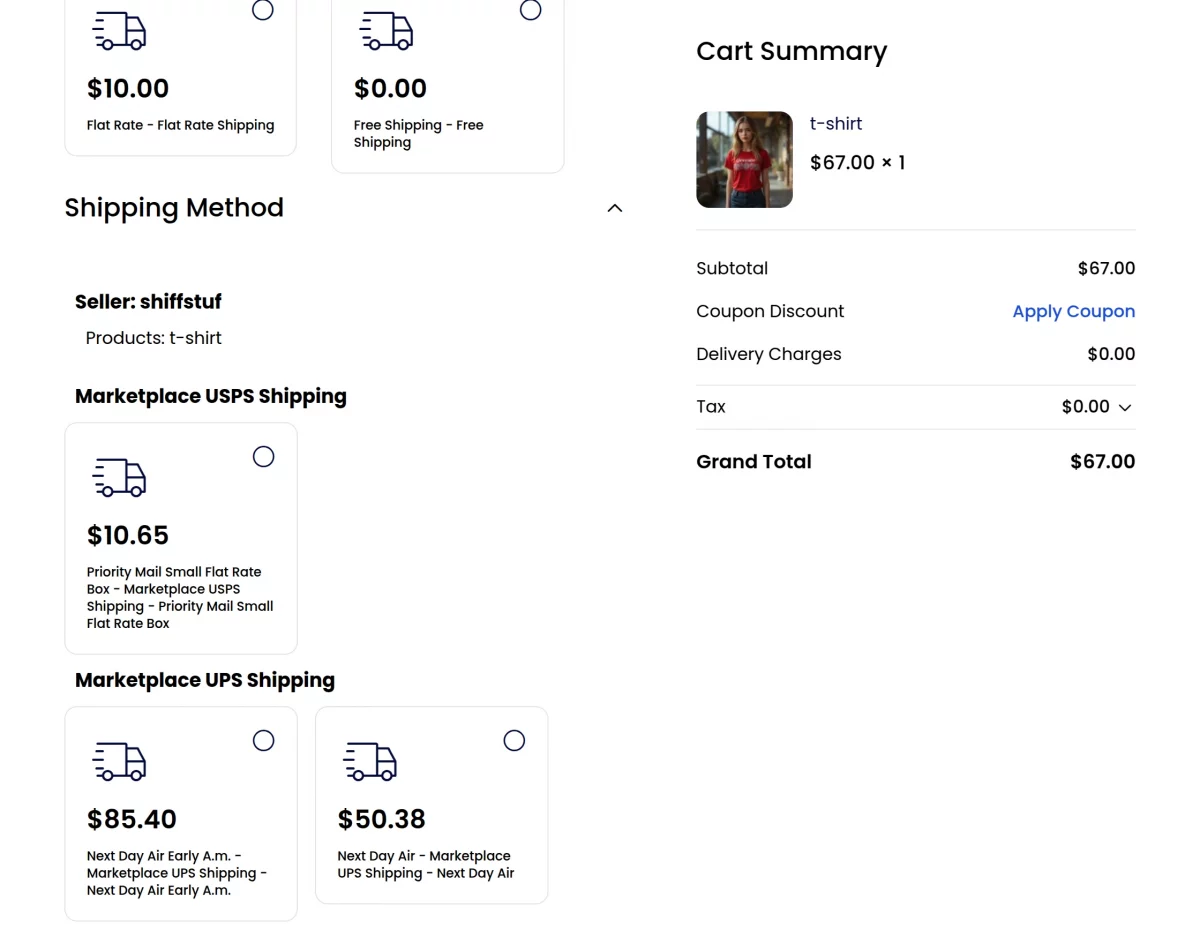
Task: Expand the Tax breakdown chevron
Action: click(1124, 407)
